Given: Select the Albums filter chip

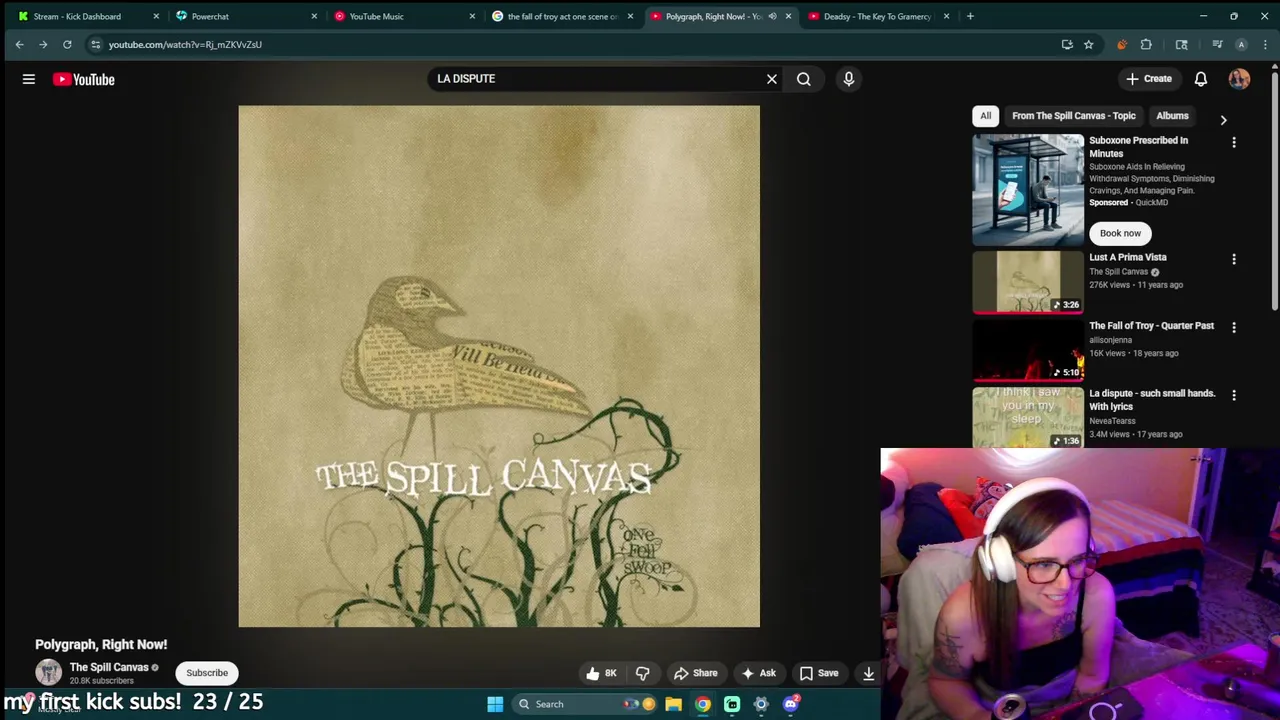Looking at the screenshot, I should tap(1172, 116).
